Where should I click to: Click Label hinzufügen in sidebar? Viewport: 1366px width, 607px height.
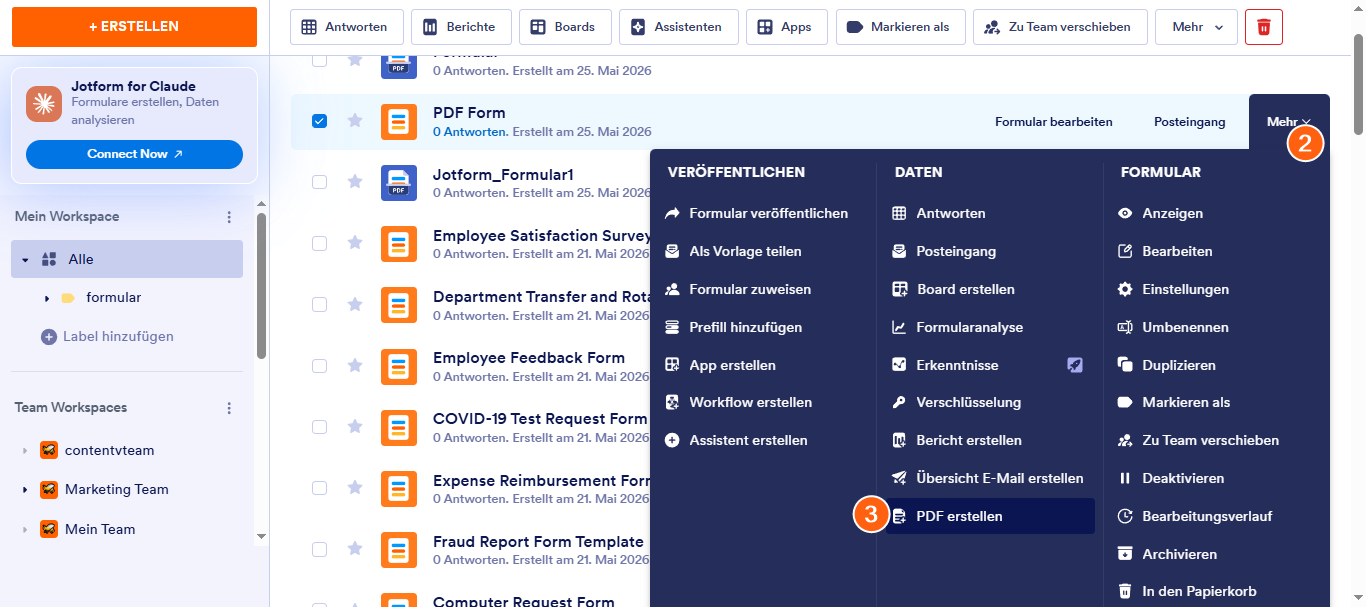107,336
